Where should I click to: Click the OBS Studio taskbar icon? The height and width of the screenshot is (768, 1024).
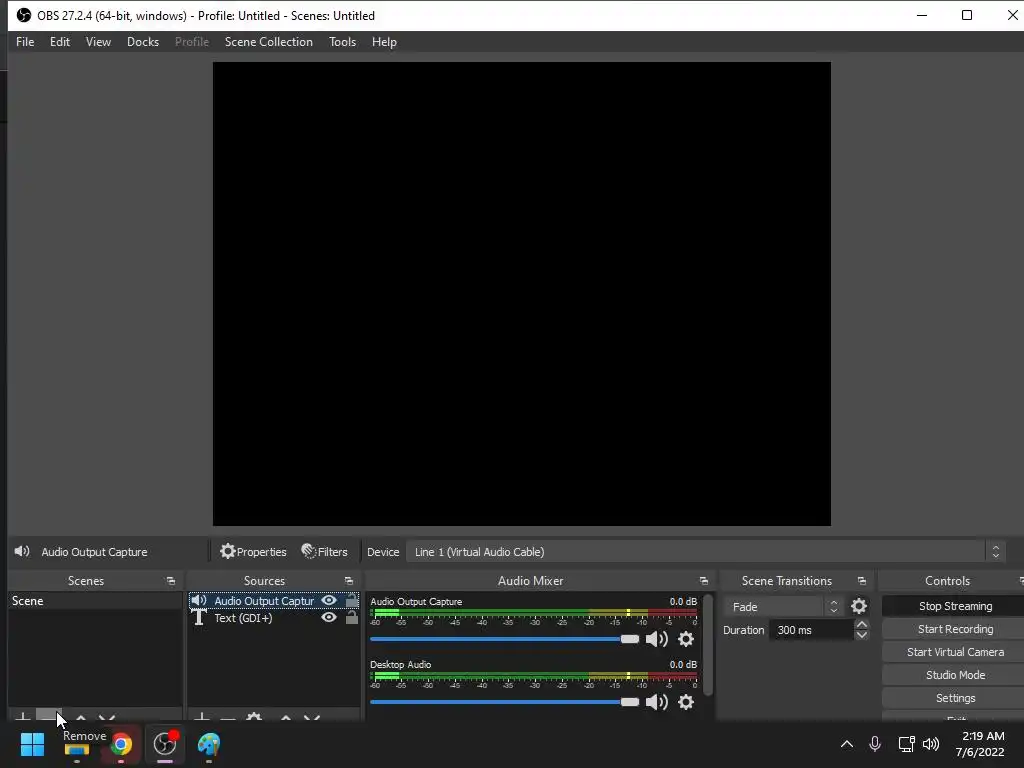coord(165,744)
